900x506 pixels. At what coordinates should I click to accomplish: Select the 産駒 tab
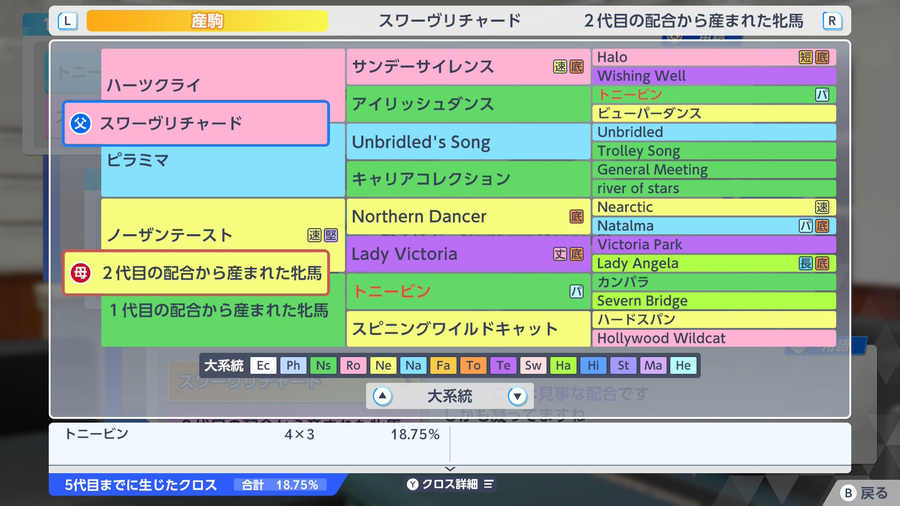[x=207, y=21]
